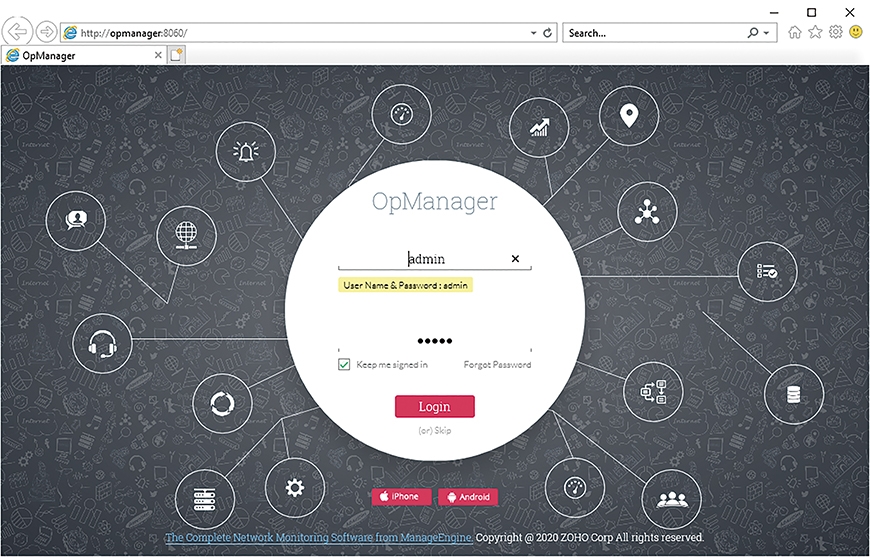Image resolution: width=870 pixels, height=557 pixels.
Task: Refresh the page in address bar
Action: [x=548, y=33]
